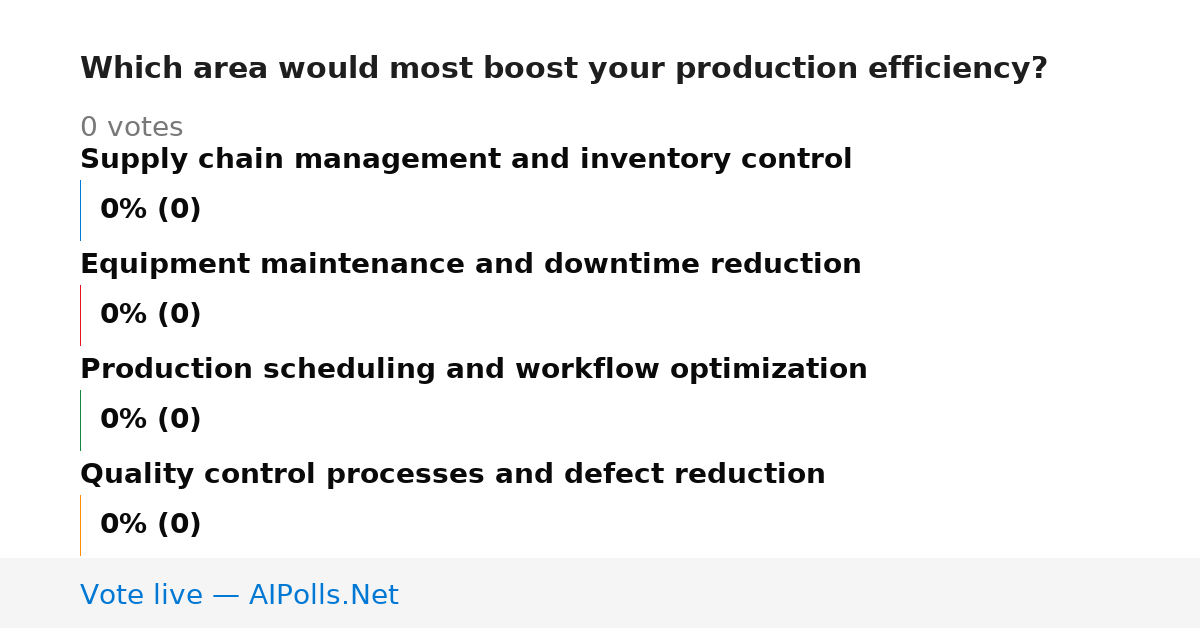Click the 0 votes counter text
This screenshot has height=628, width=1200.
click(132, 128)
